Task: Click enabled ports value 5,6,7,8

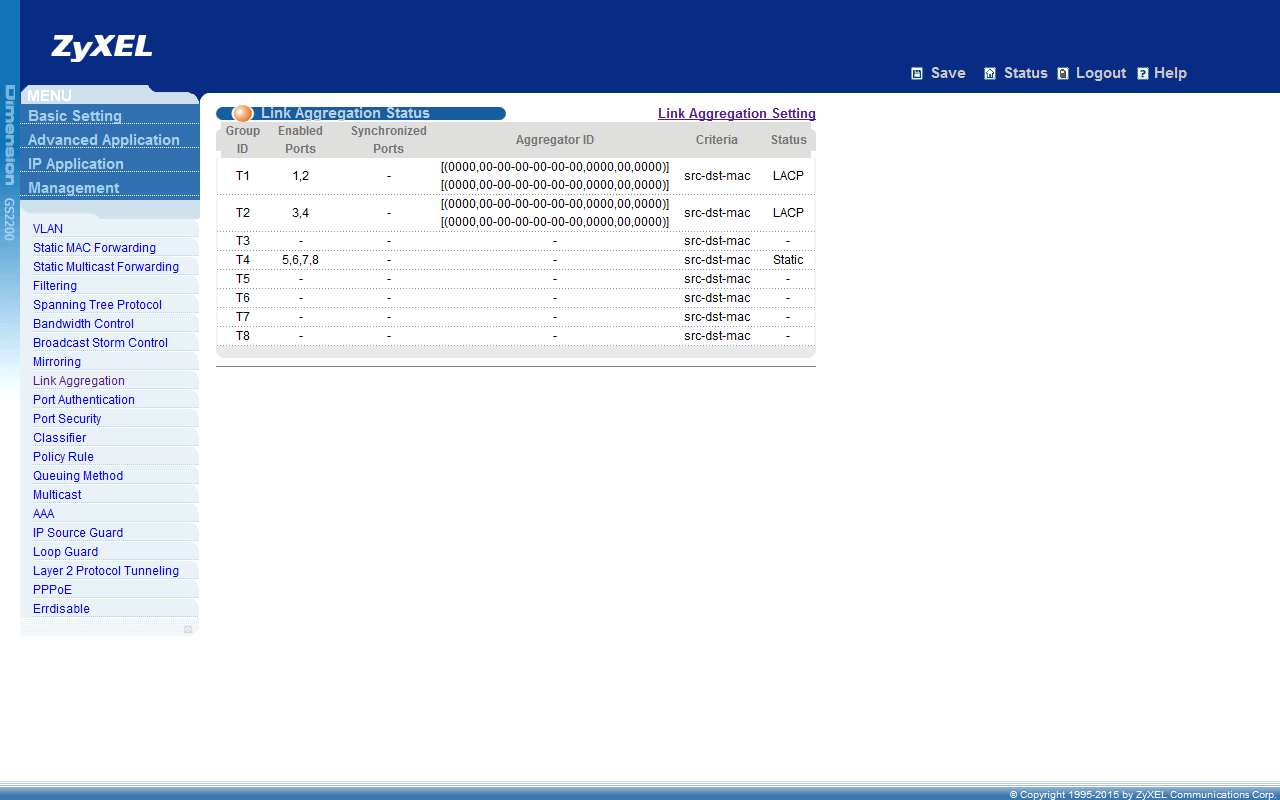Action: click(x=300, y=260)
